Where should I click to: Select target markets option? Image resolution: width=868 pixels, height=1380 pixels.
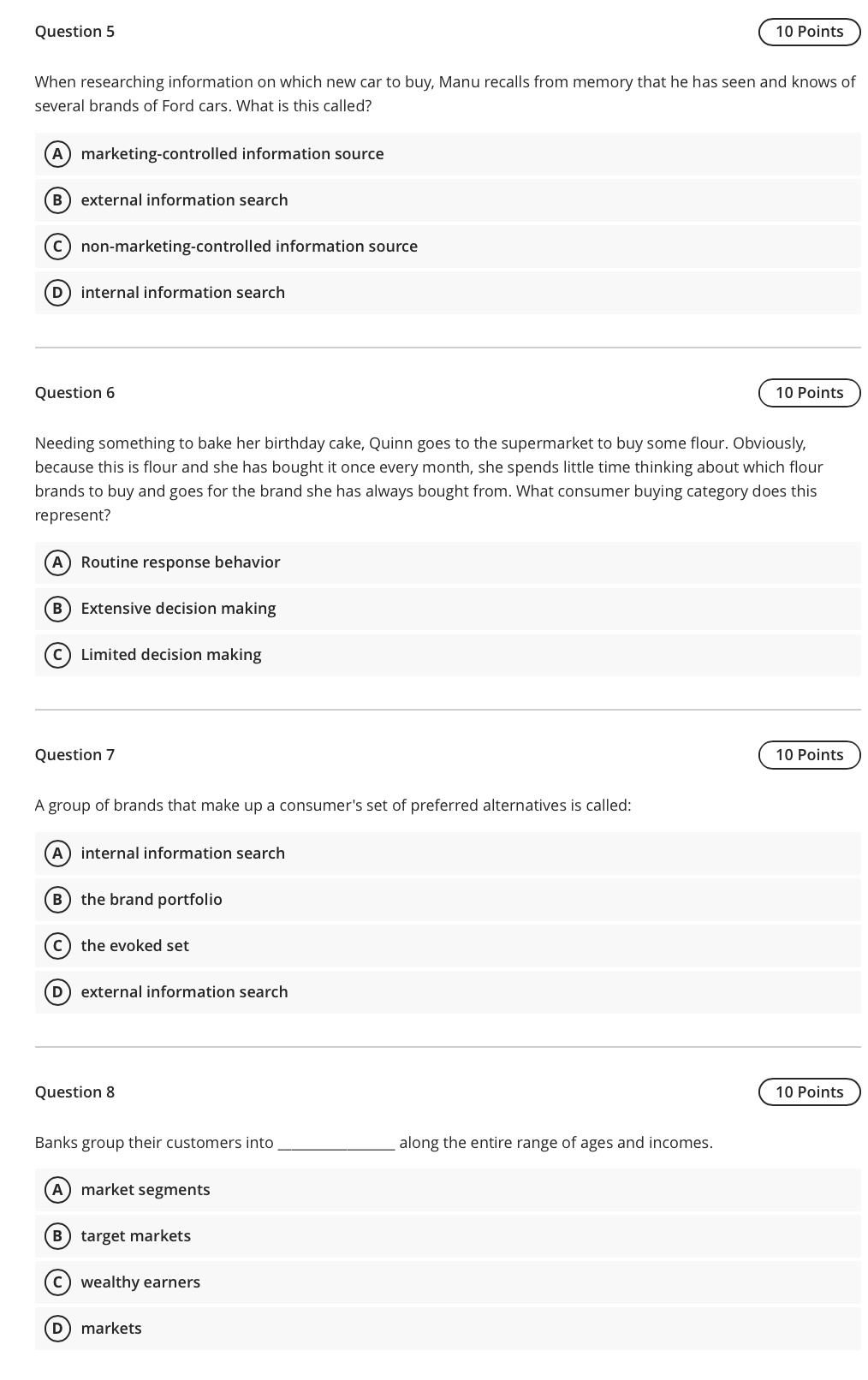coord(136,1236)
